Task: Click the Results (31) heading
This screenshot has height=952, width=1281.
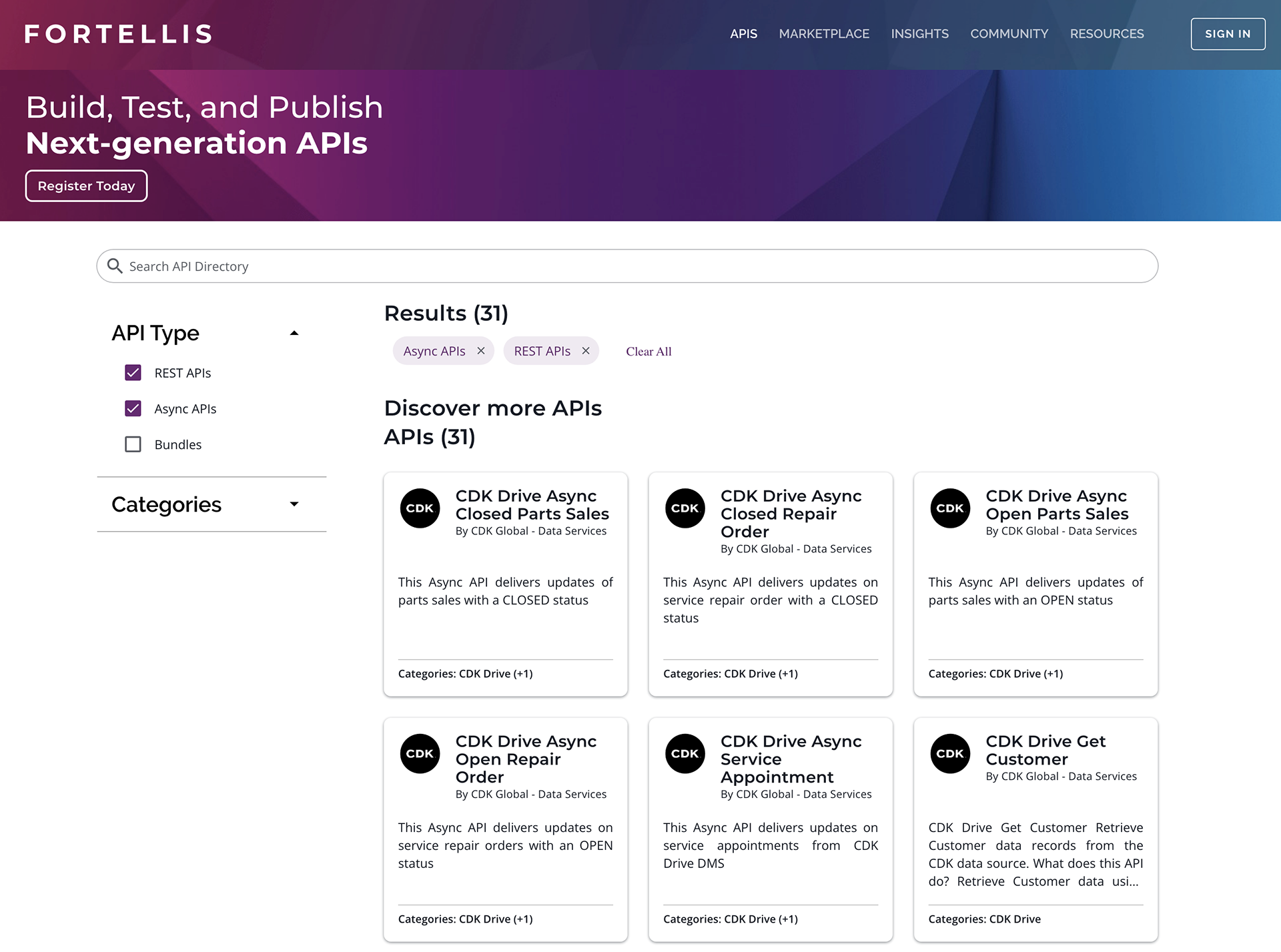Action: click(446, 313)
